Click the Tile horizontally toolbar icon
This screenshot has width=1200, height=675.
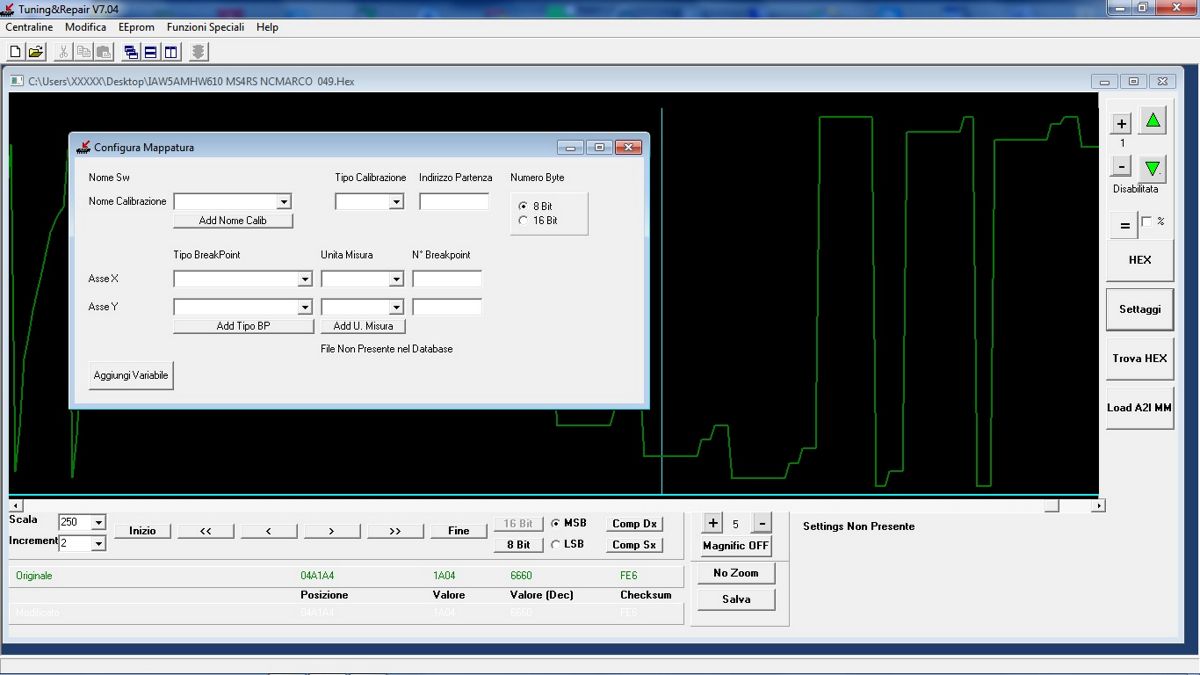(150, 52)
